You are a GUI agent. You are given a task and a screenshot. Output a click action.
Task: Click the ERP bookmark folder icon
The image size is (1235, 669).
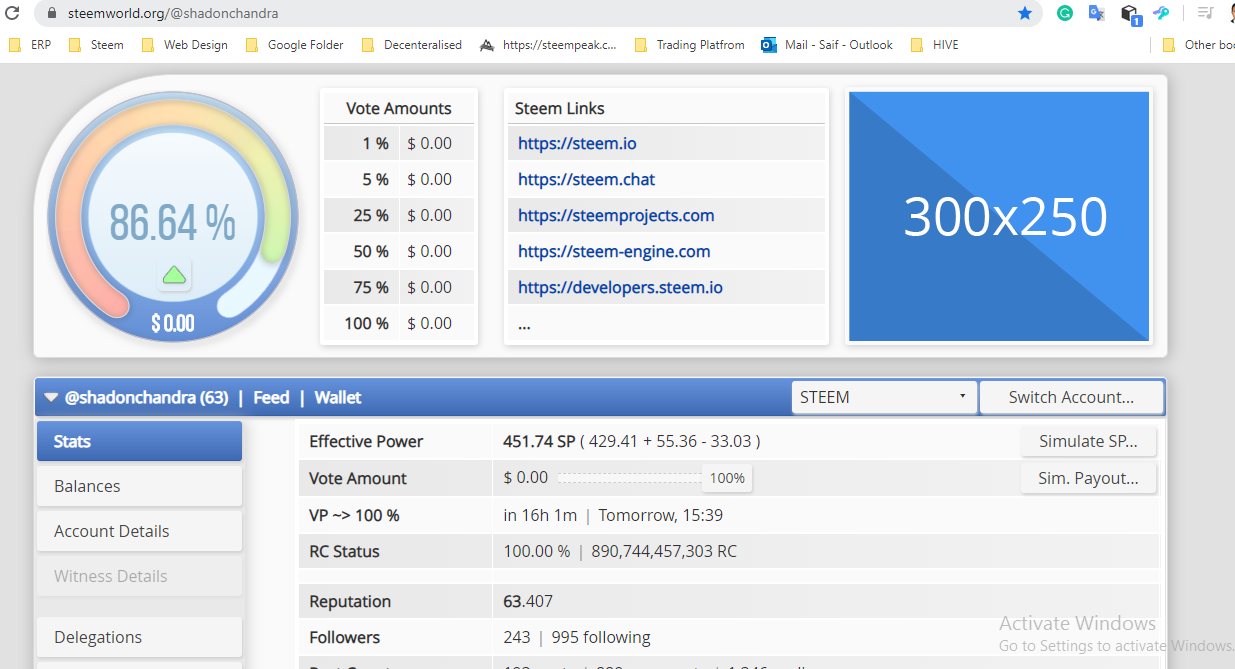[x=15, y=45]
